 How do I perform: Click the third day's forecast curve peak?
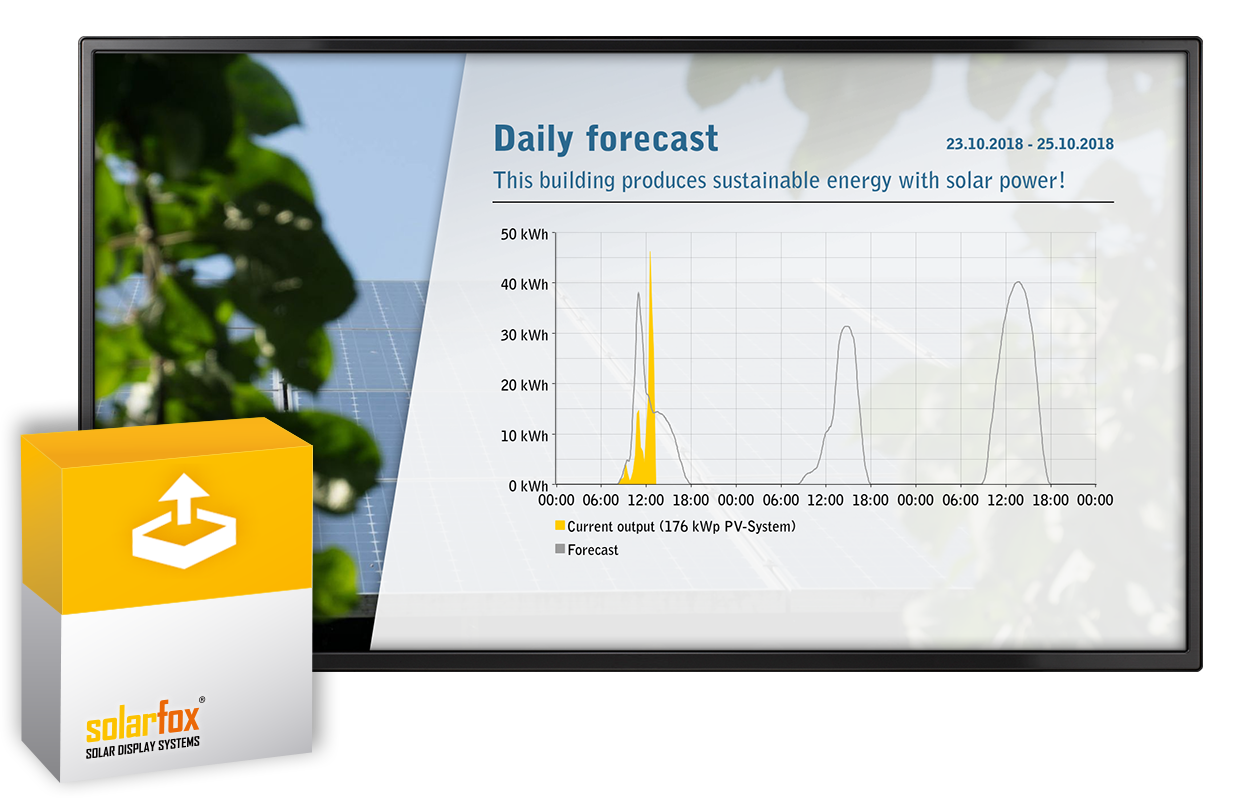coord(1018,283)
